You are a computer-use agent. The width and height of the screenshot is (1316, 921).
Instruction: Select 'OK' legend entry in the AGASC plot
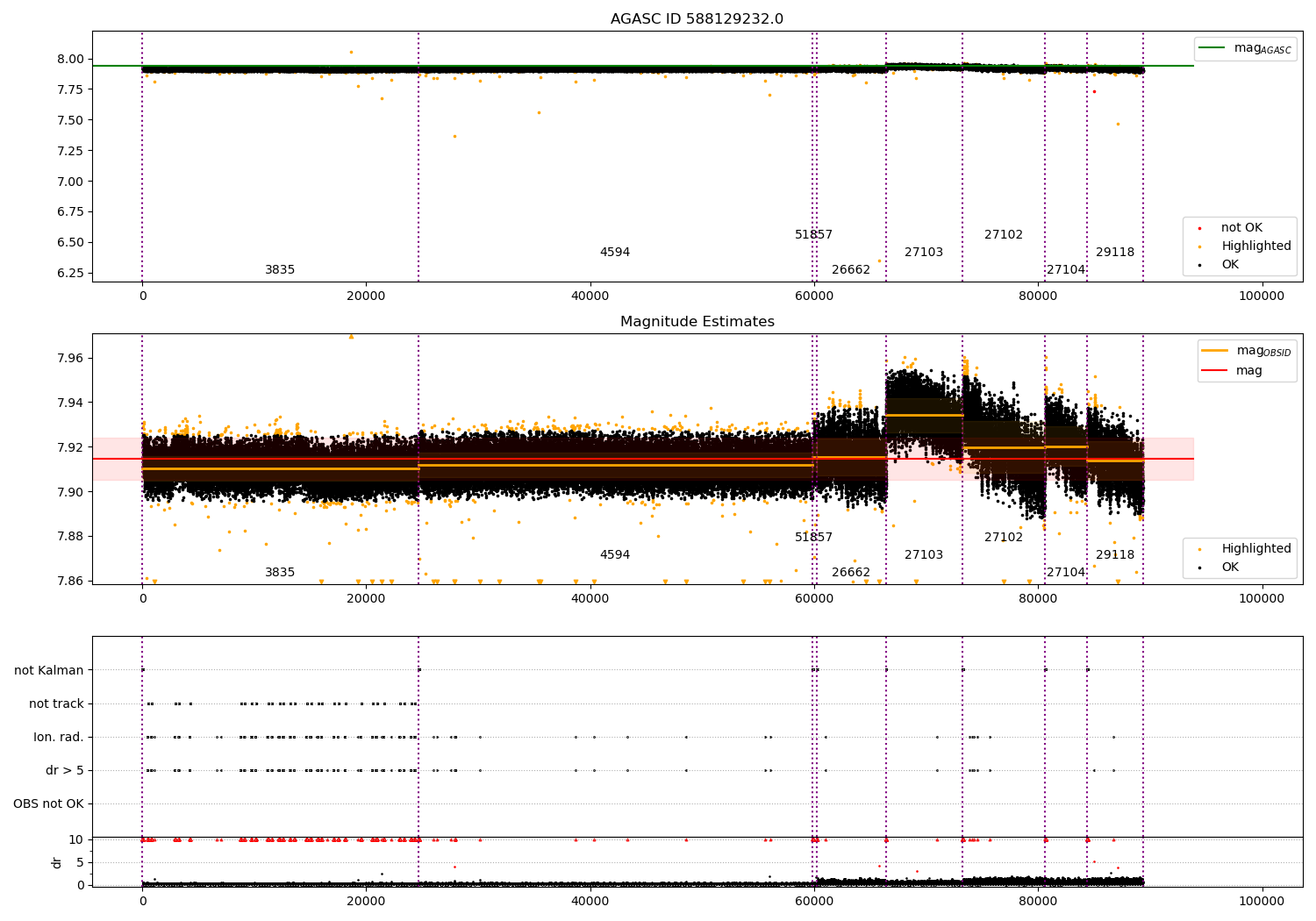[1230, 265]
